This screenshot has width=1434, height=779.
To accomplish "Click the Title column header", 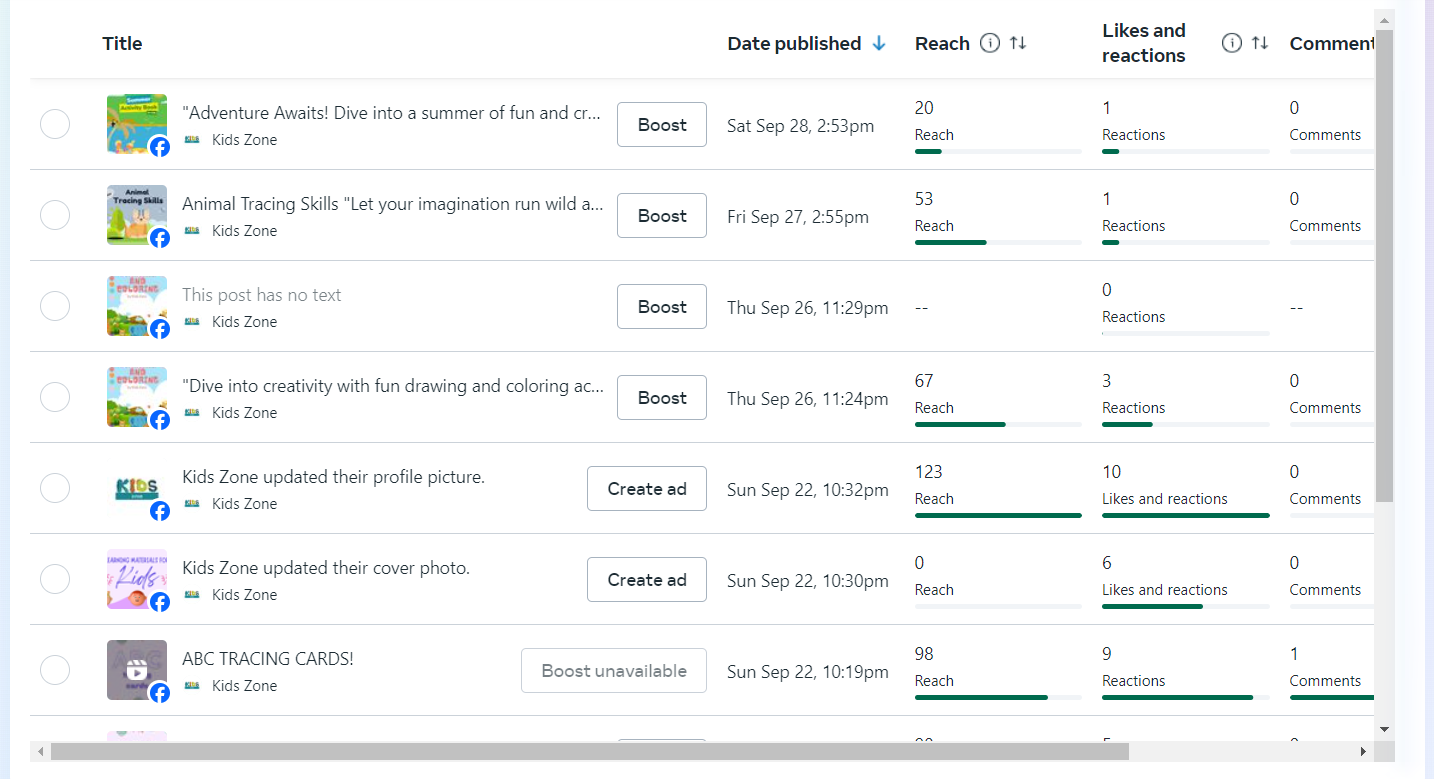I will [122, 43].
